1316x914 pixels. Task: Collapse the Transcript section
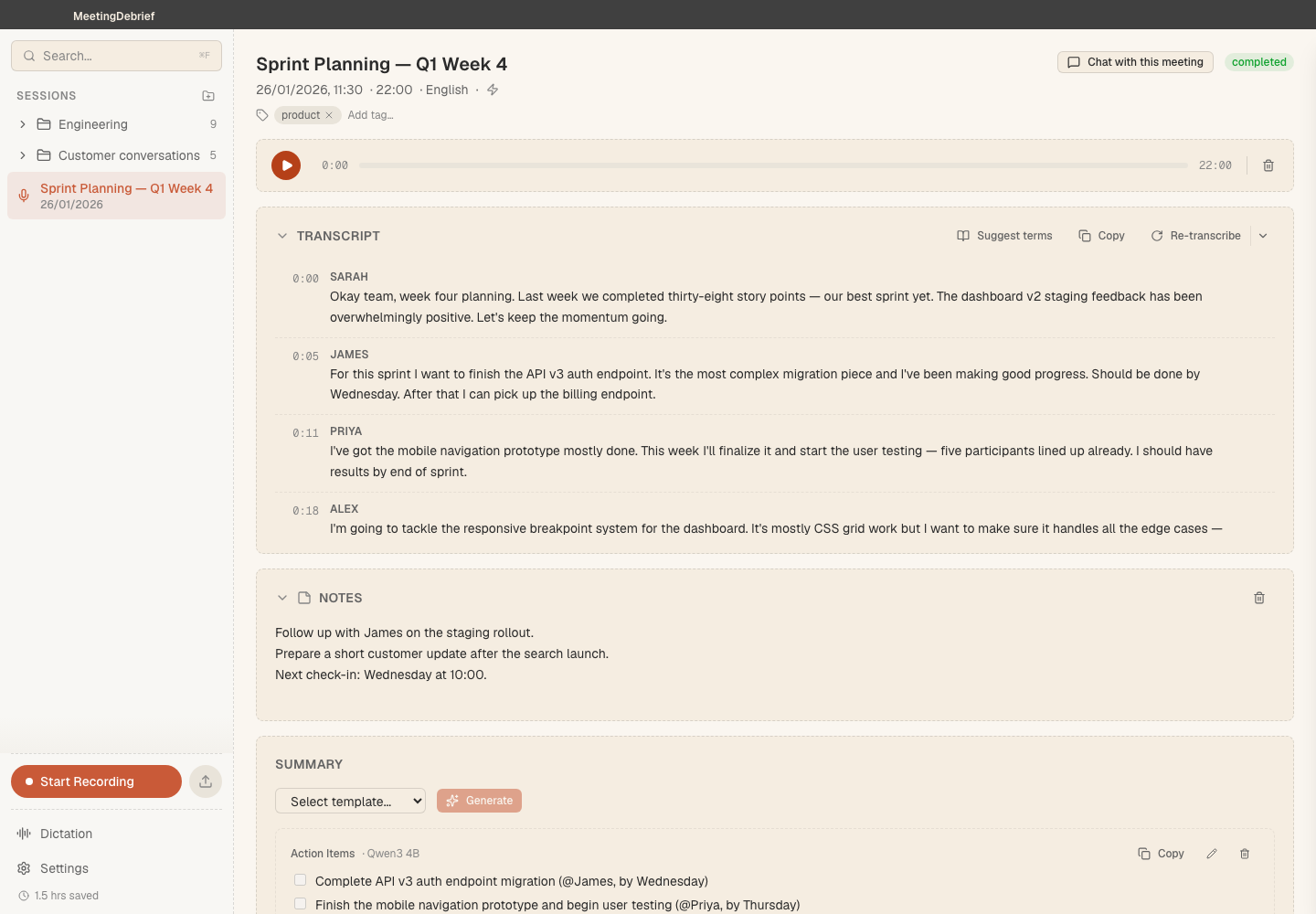282,236
